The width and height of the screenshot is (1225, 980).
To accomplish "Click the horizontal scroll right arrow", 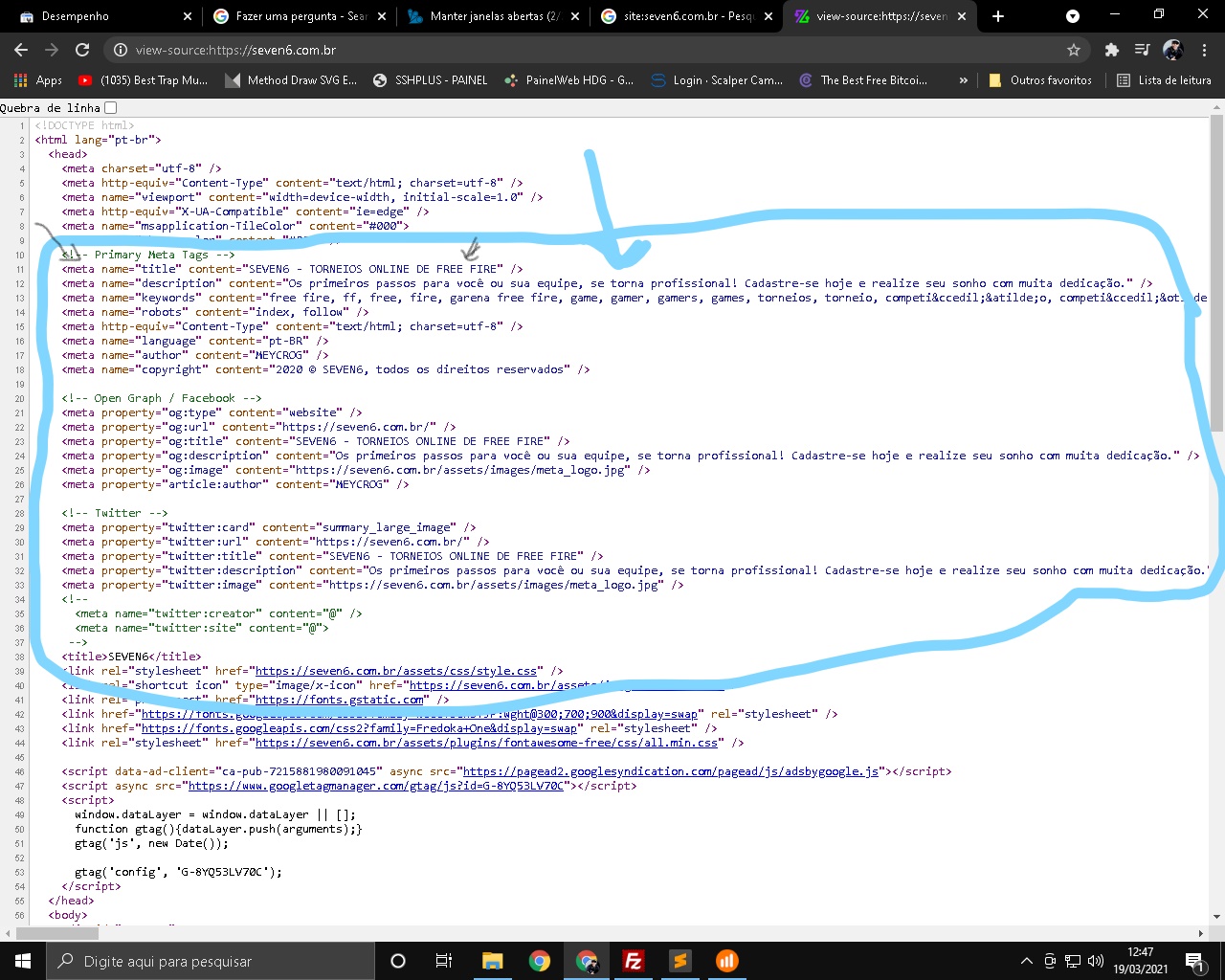I will (x=1201, y=933).
